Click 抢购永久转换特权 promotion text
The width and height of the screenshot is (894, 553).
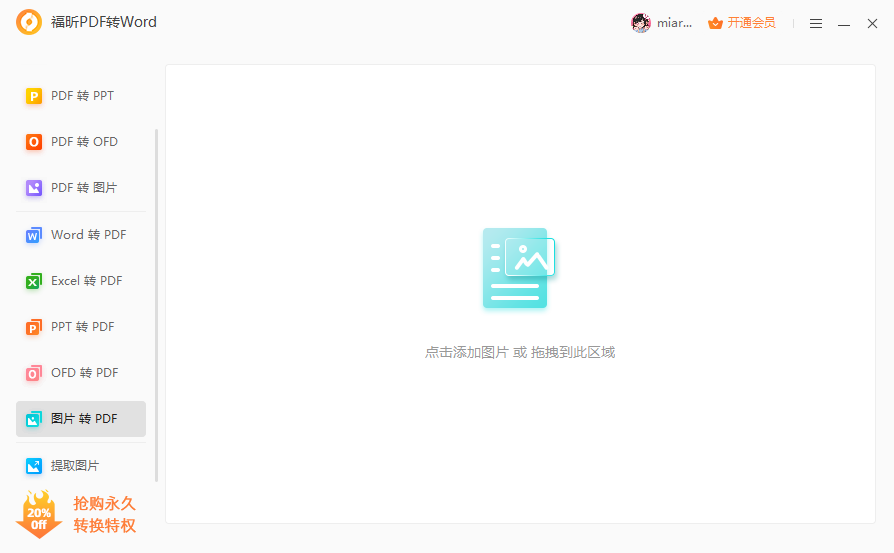[104, 514]
